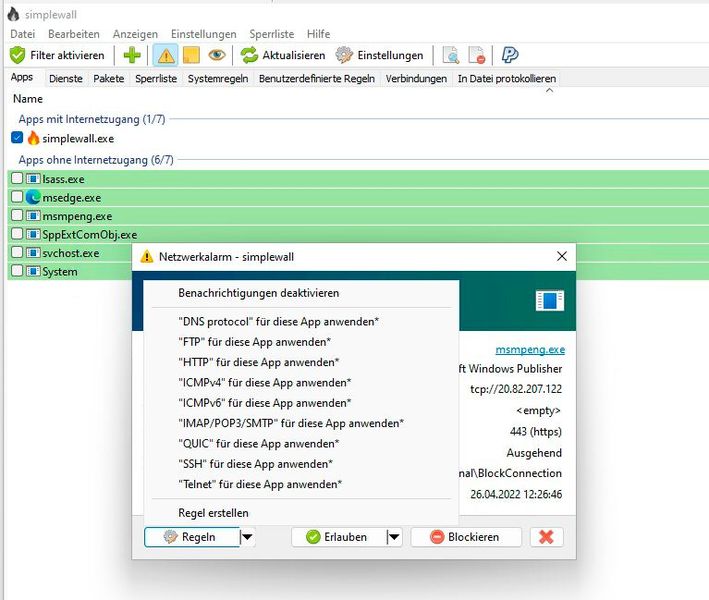Screen dimensions: 709x600
Task: Click the Filter aktivieren shield button
Action: [x=57, y=55]
